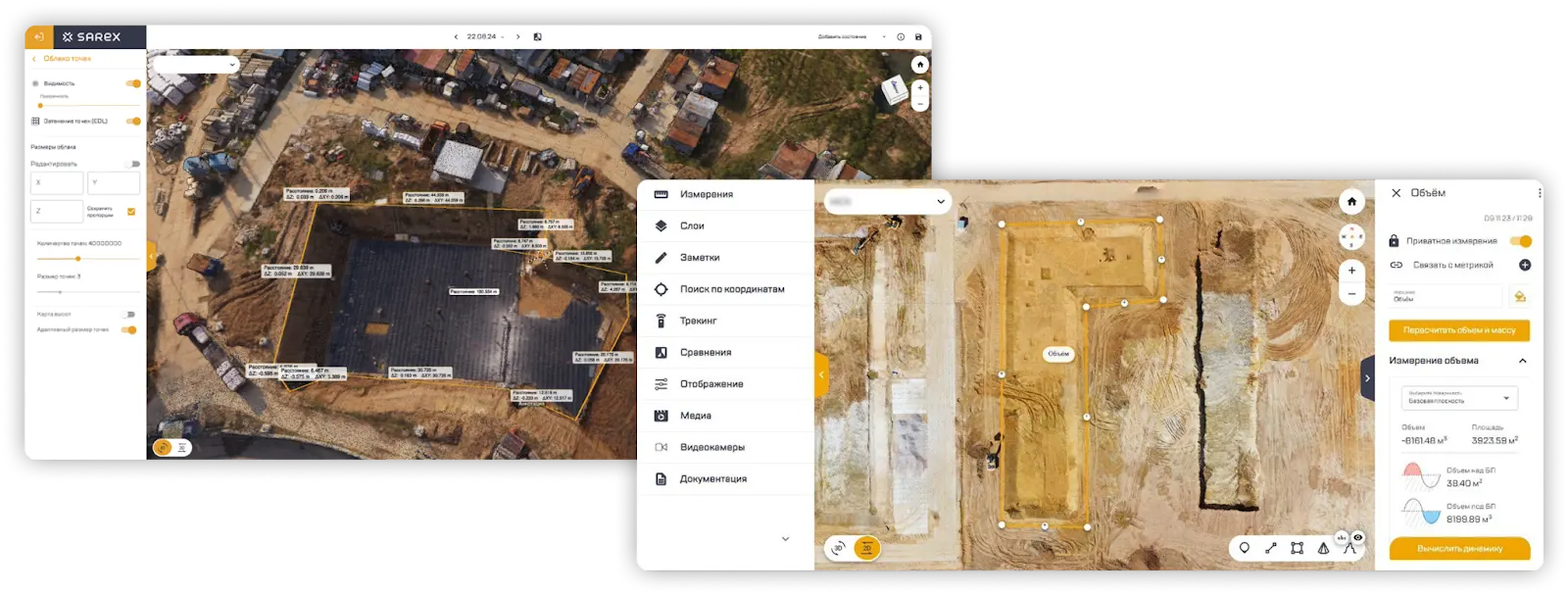Collapse the Измерение объема section
The width and height of the screenshot is (1568, 595).
pyautogui.click(x=1522, y=361)
